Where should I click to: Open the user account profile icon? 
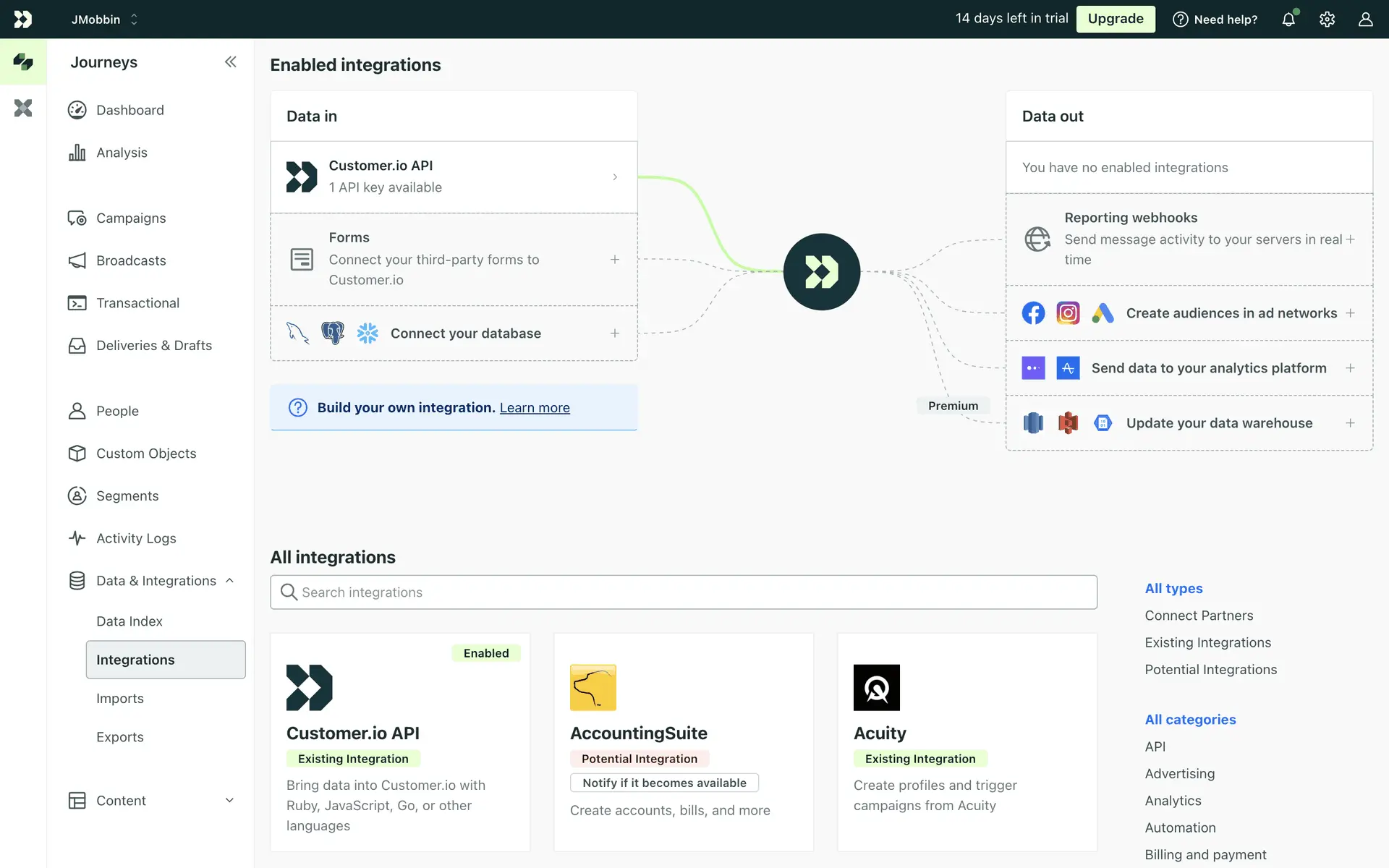pos(1365,20)
